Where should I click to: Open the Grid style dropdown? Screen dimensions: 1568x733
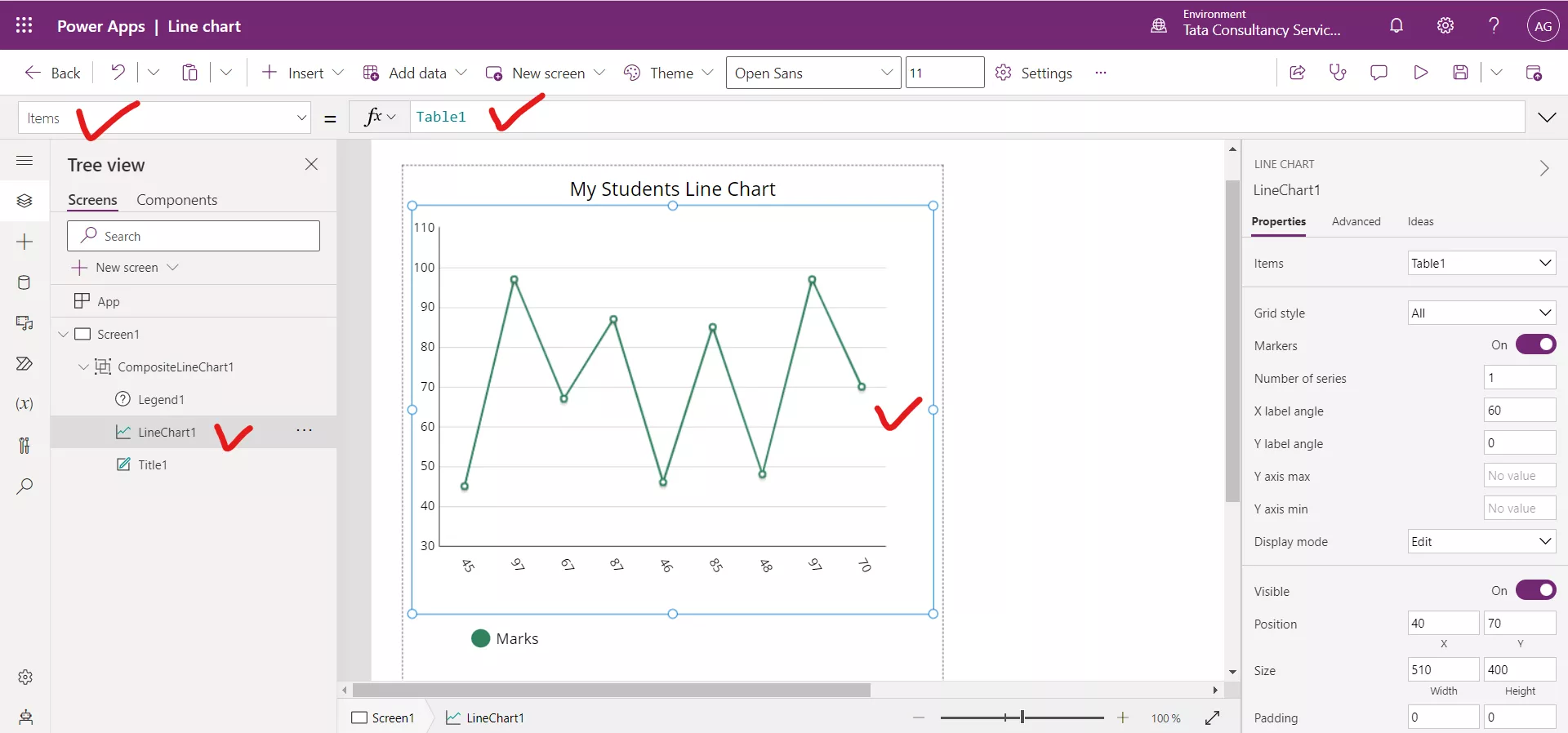point(1481,313)
